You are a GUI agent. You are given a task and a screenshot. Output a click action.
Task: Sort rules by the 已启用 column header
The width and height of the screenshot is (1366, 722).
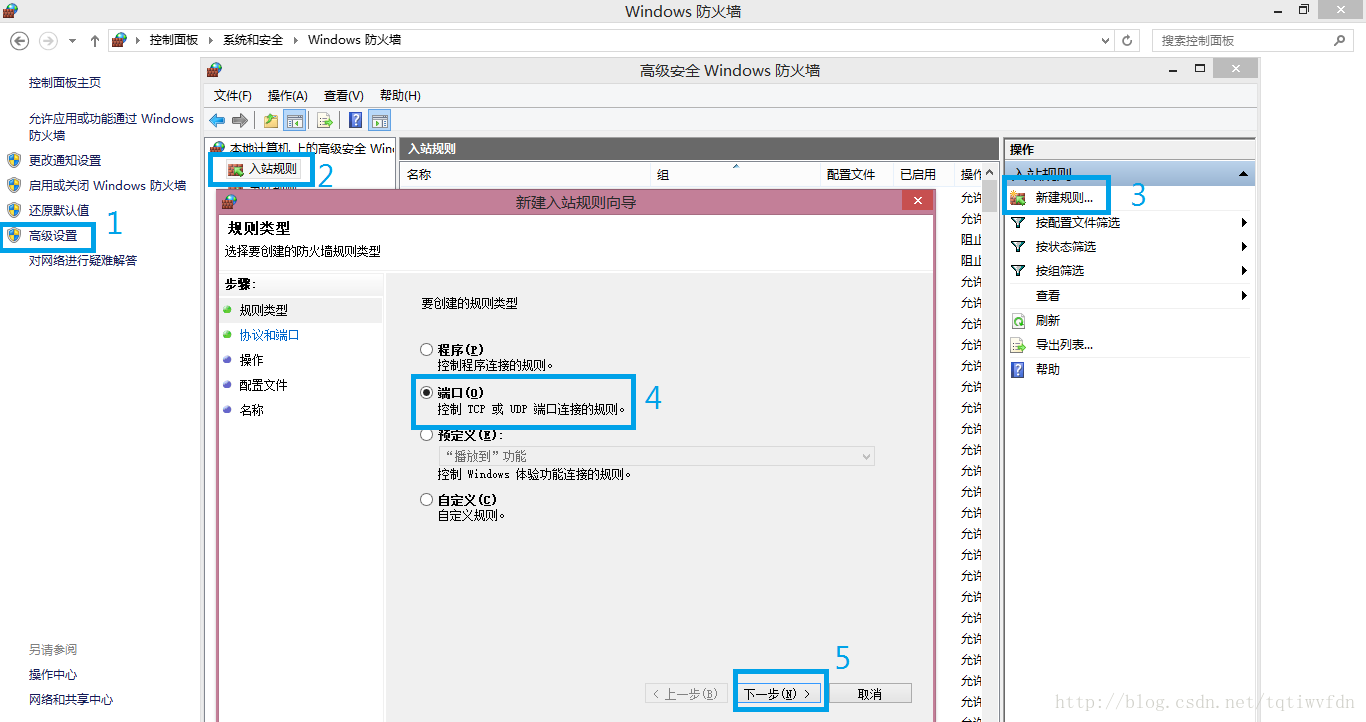pos(923,174)
